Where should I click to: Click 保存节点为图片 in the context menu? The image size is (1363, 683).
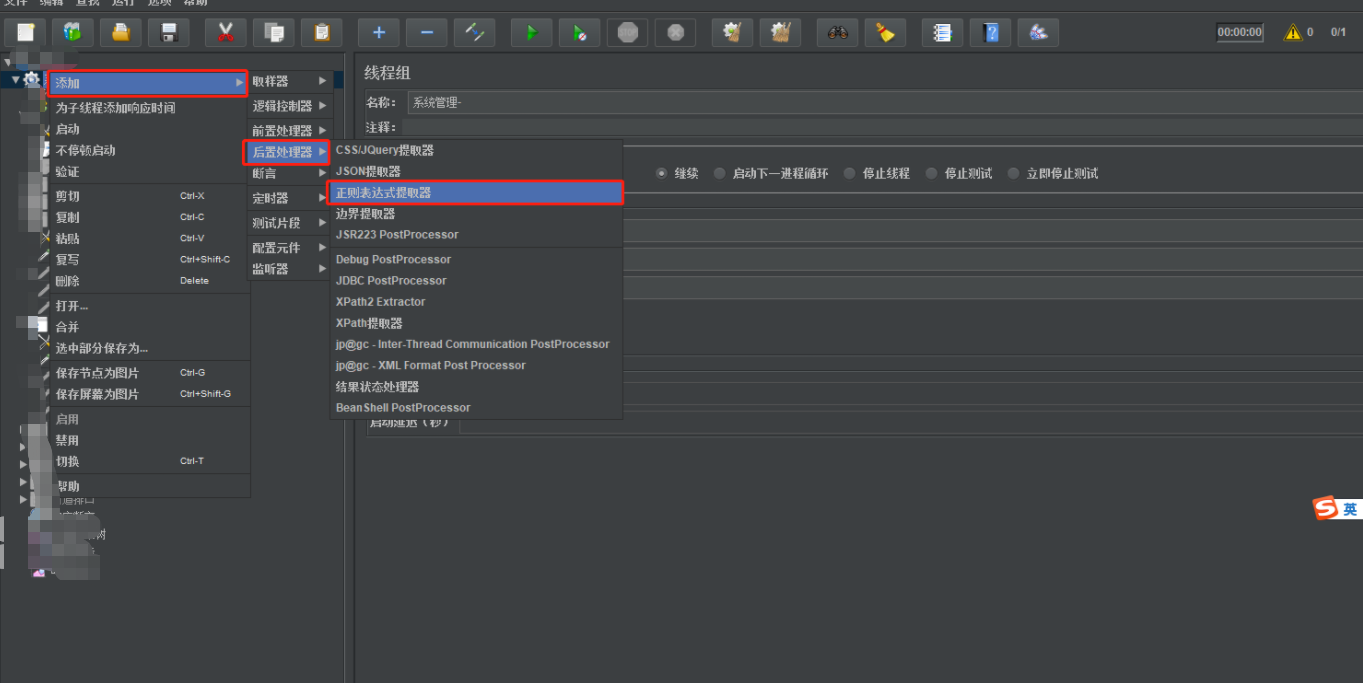coord(149,373)
